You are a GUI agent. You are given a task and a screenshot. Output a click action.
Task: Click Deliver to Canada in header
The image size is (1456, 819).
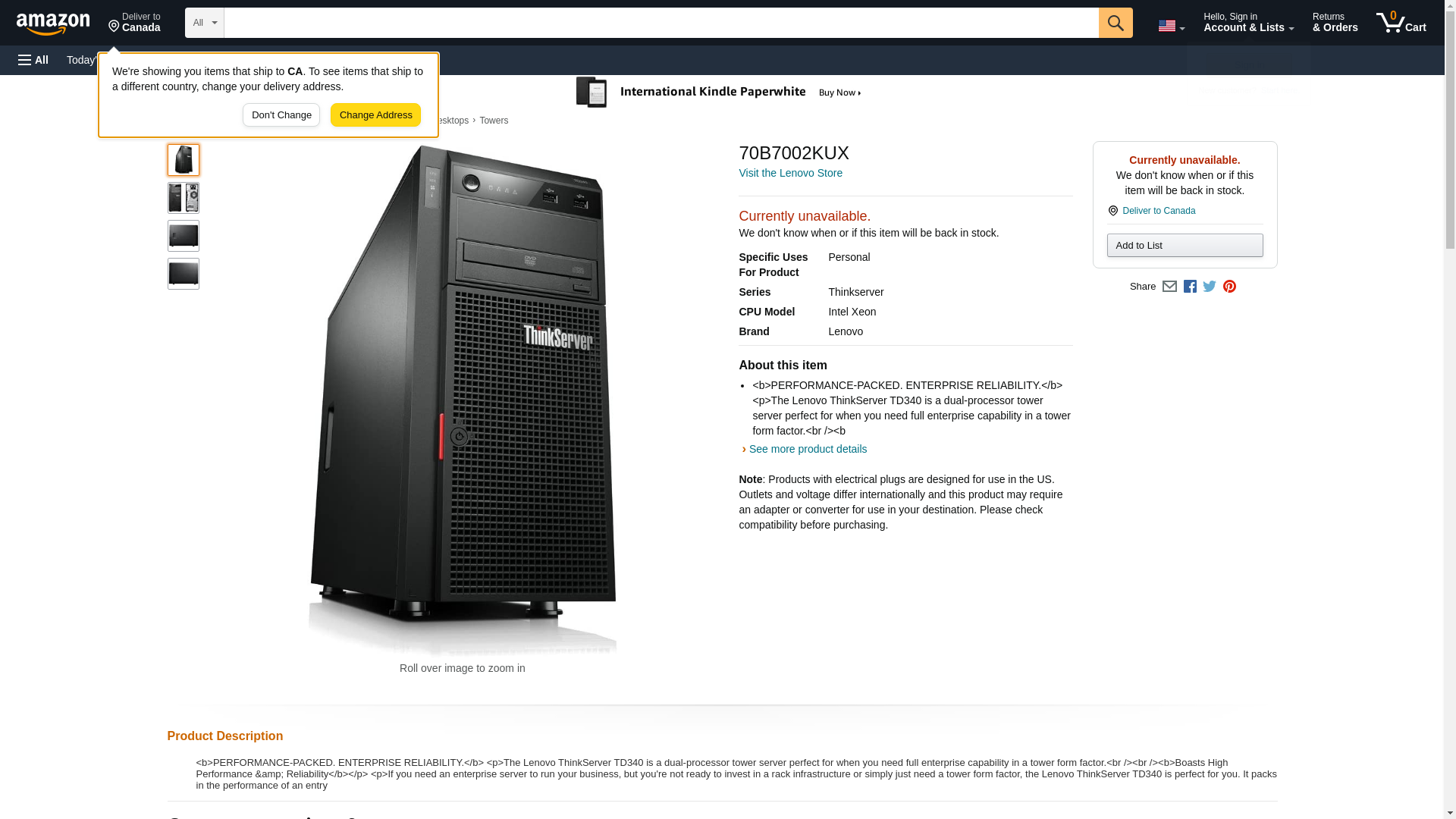coord(134,23)
